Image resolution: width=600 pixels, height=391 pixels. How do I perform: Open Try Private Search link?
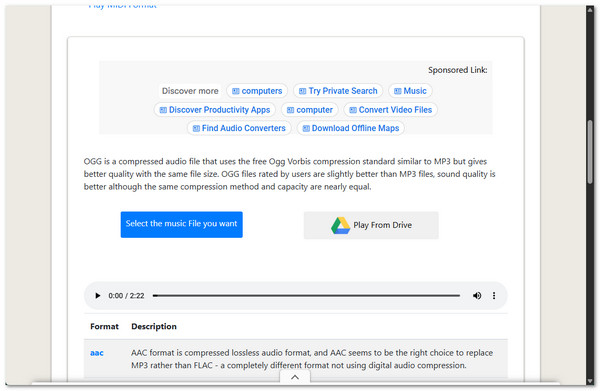pyautogui.click(x=338, y=91)
